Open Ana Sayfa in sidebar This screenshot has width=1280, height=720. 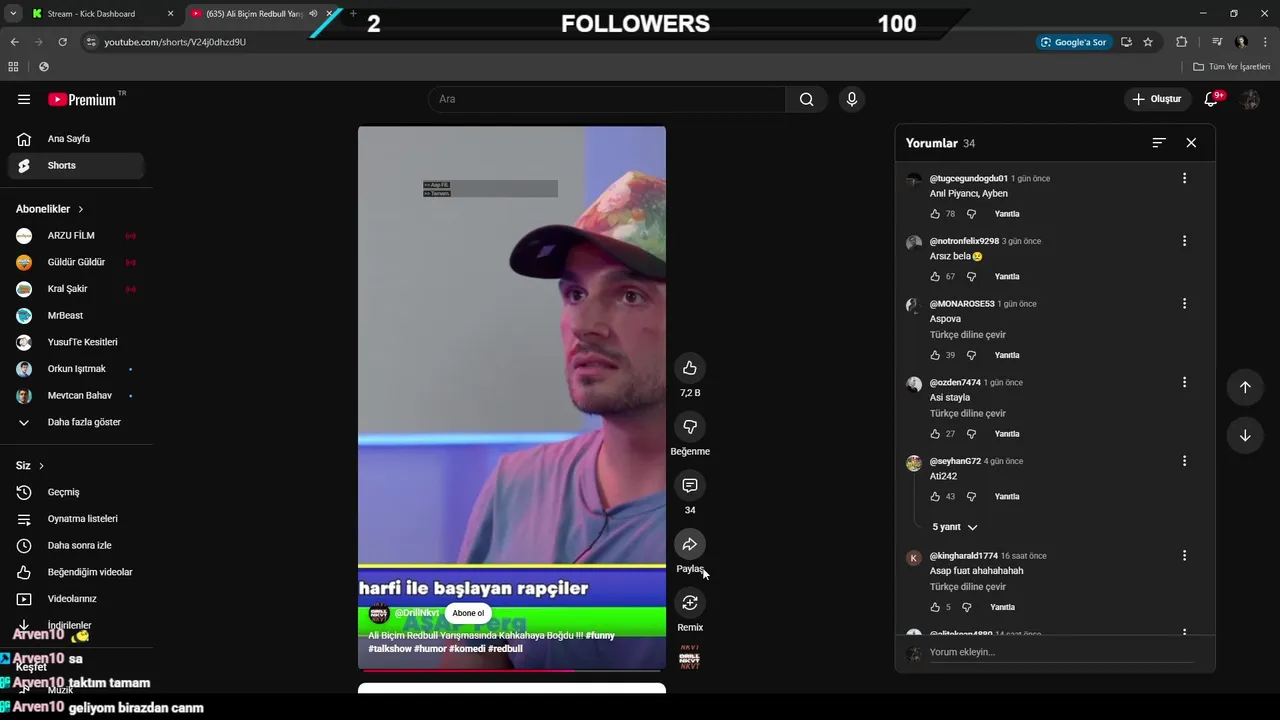(x=76, y=139)
